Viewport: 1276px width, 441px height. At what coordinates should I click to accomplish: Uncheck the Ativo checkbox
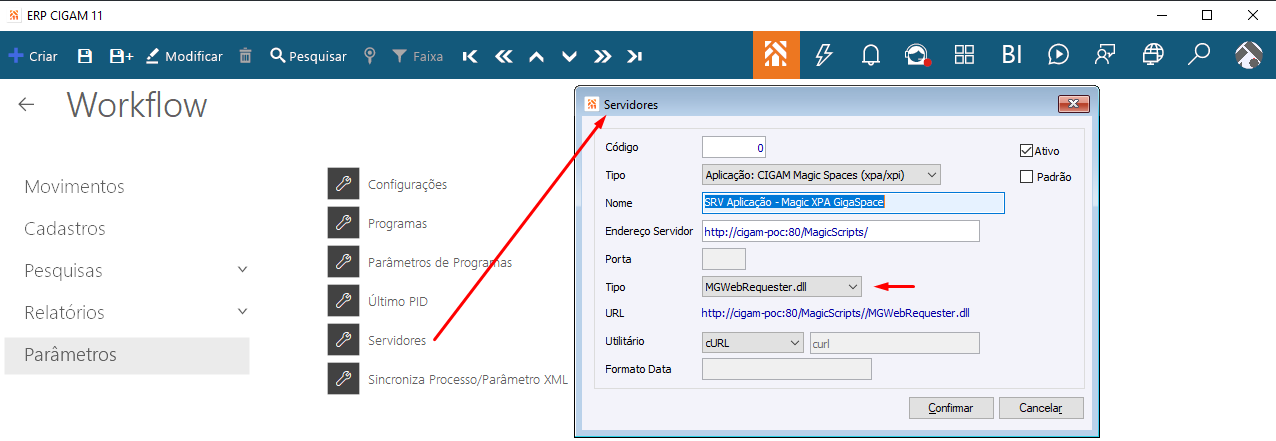1026,151
